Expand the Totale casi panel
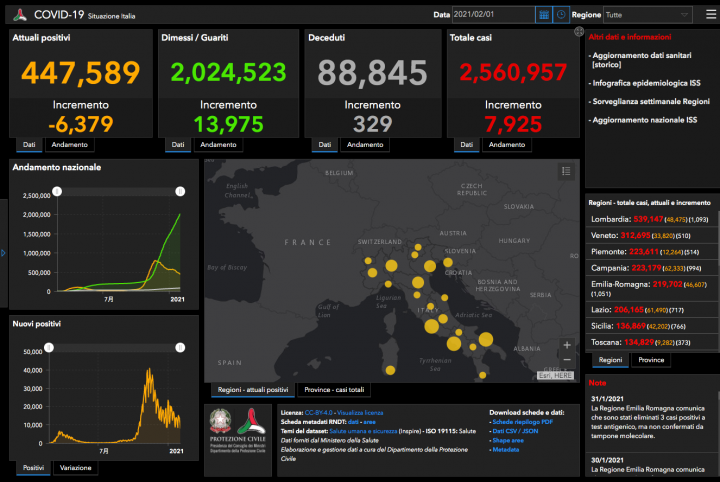 [x=579, y=32]
